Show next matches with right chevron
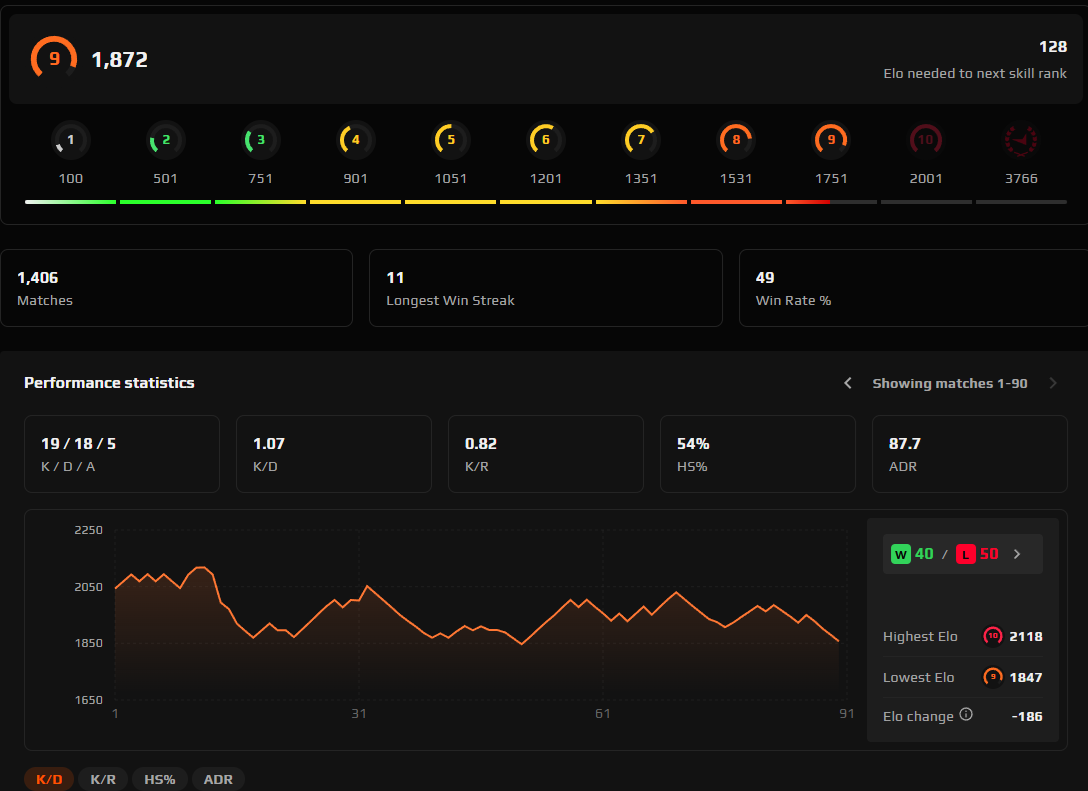The height and width of the screenshot is (791, 1088). point(1053,383)
